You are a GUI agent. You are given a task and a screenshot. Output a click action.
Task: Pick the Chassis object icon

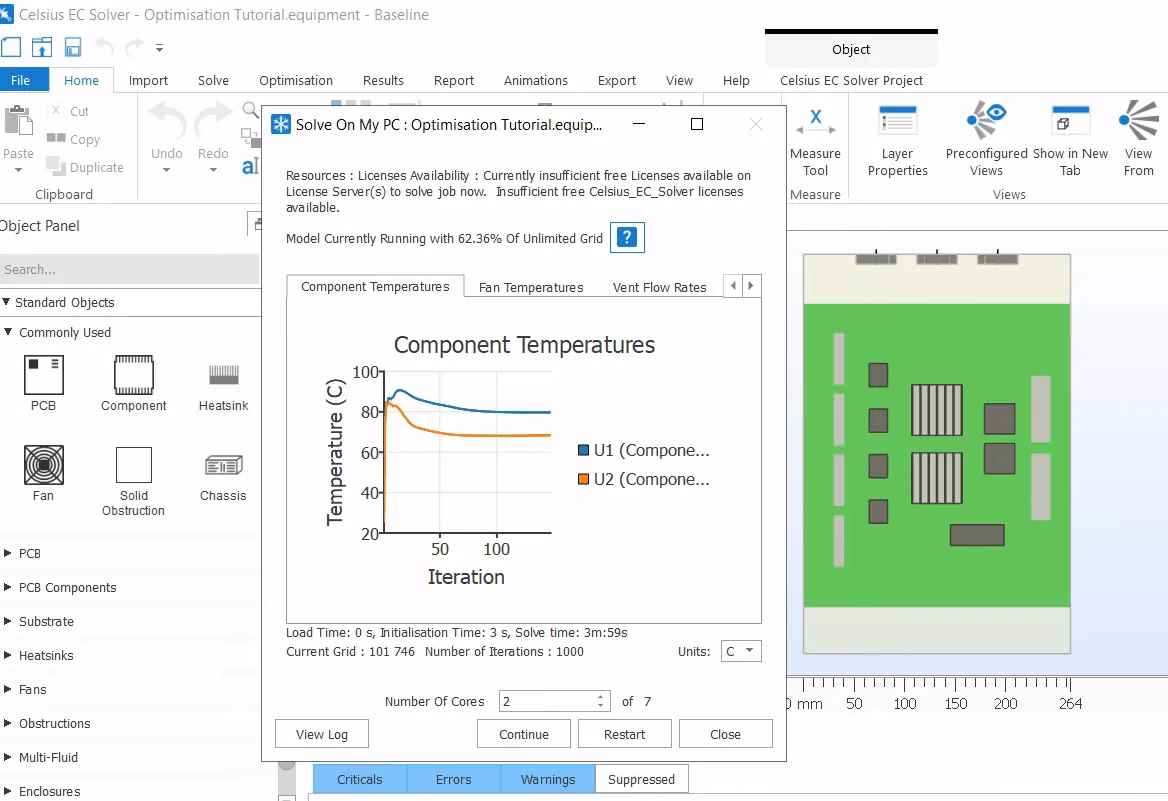[x=223, y=465]
